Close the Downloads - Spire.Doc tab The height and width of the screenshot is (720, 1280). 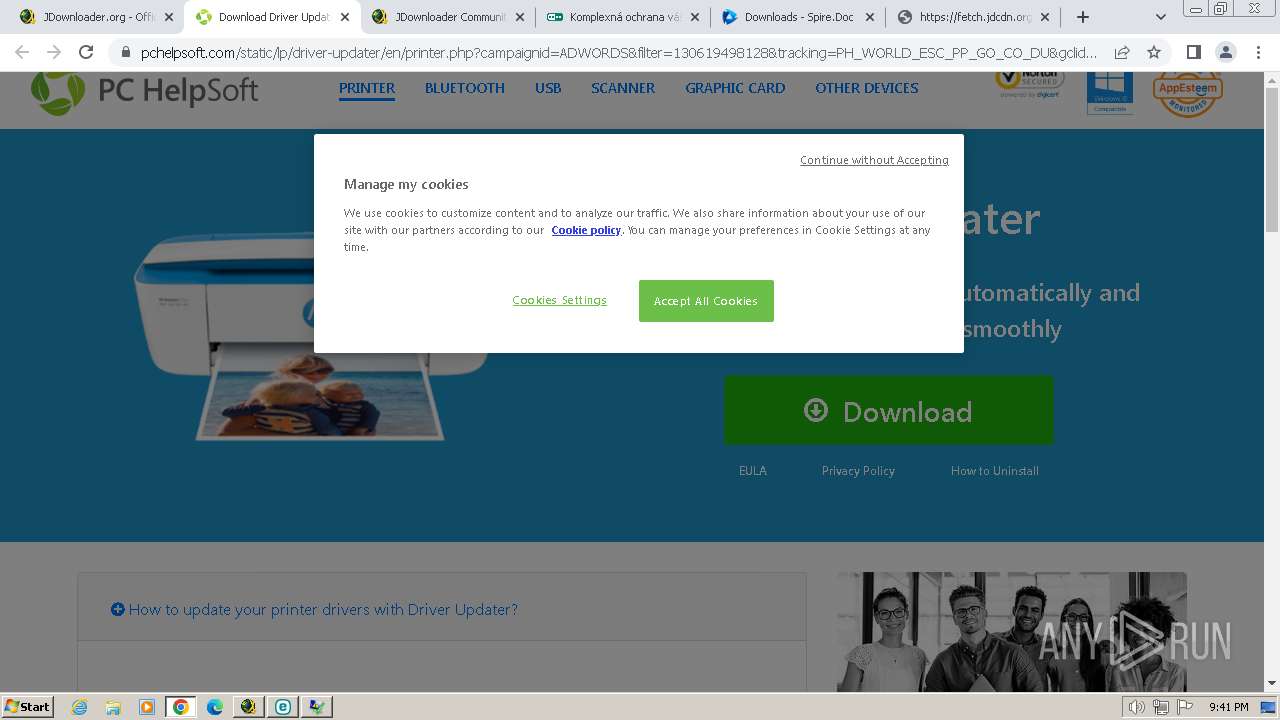coord(870,17)
